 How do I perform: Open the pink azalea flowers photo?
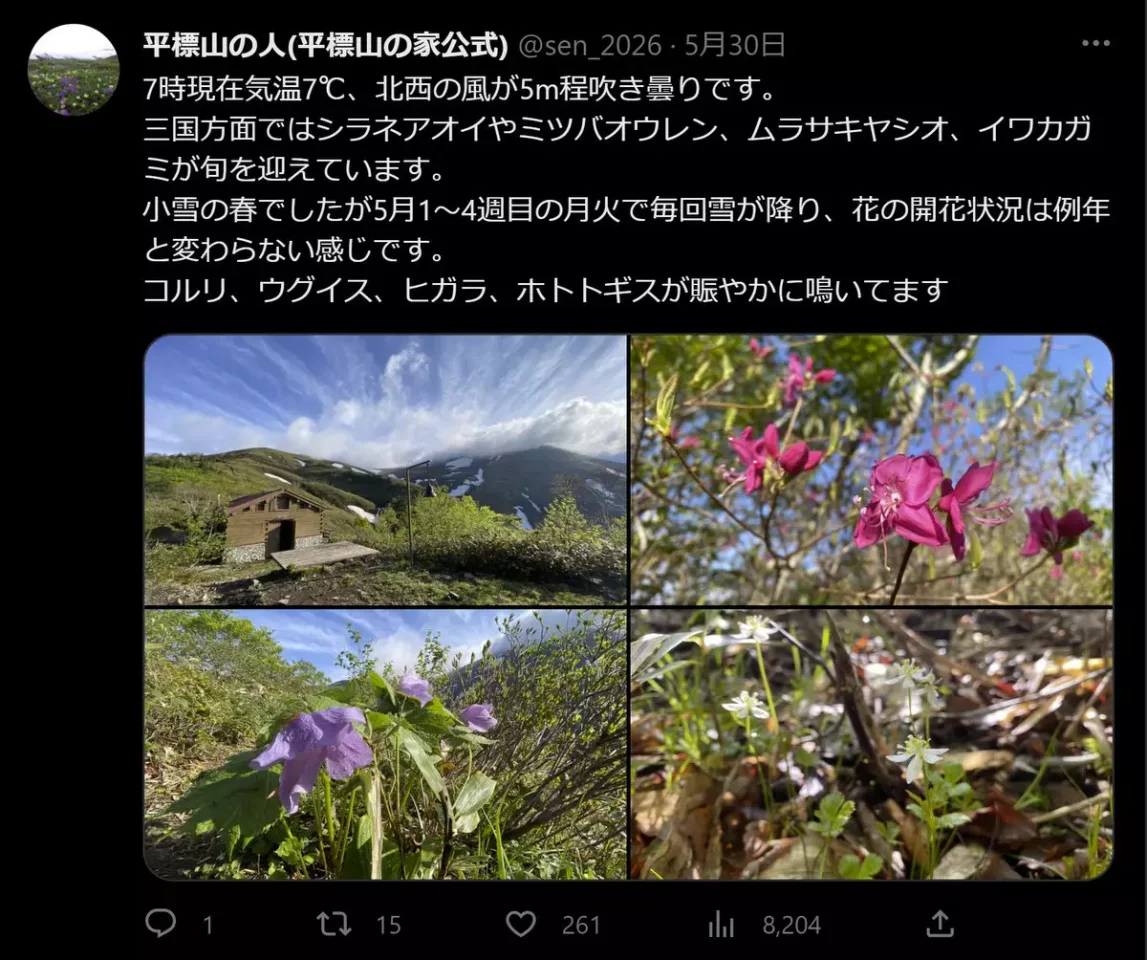click(x=871, y=470)
